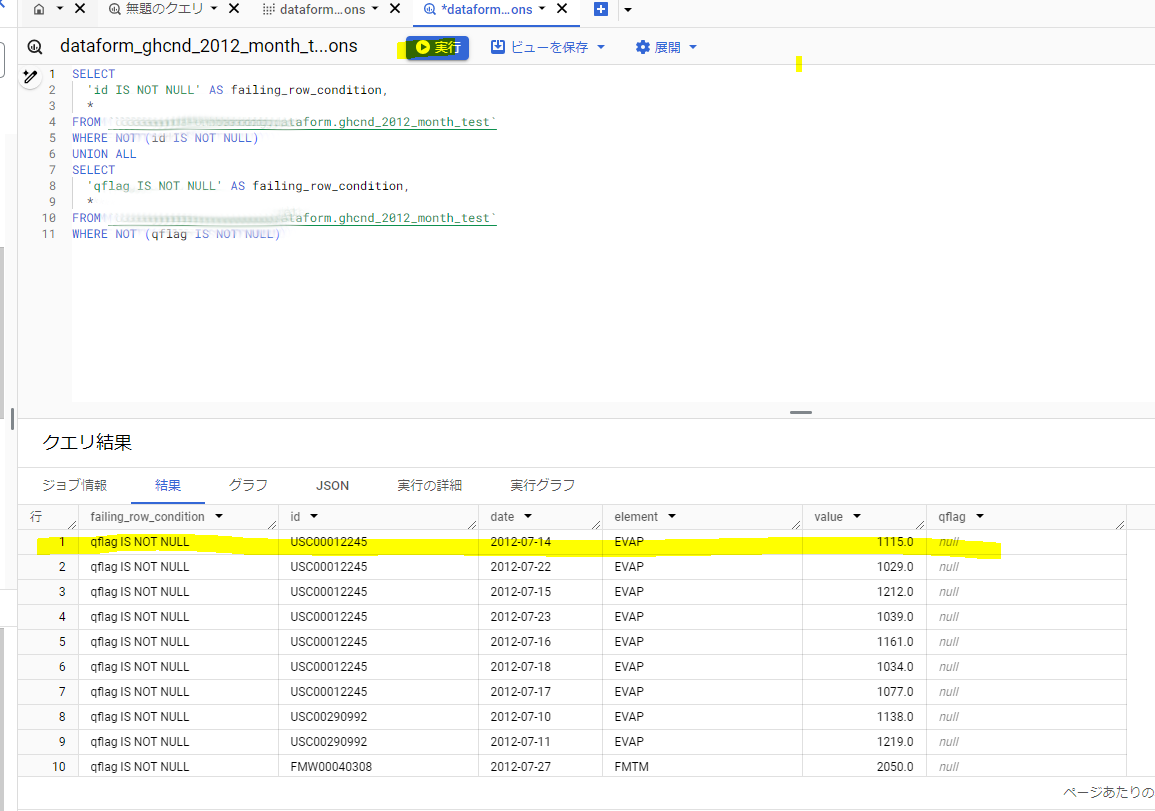Close the active *dataform...ons tab

(x=562, y=9)
